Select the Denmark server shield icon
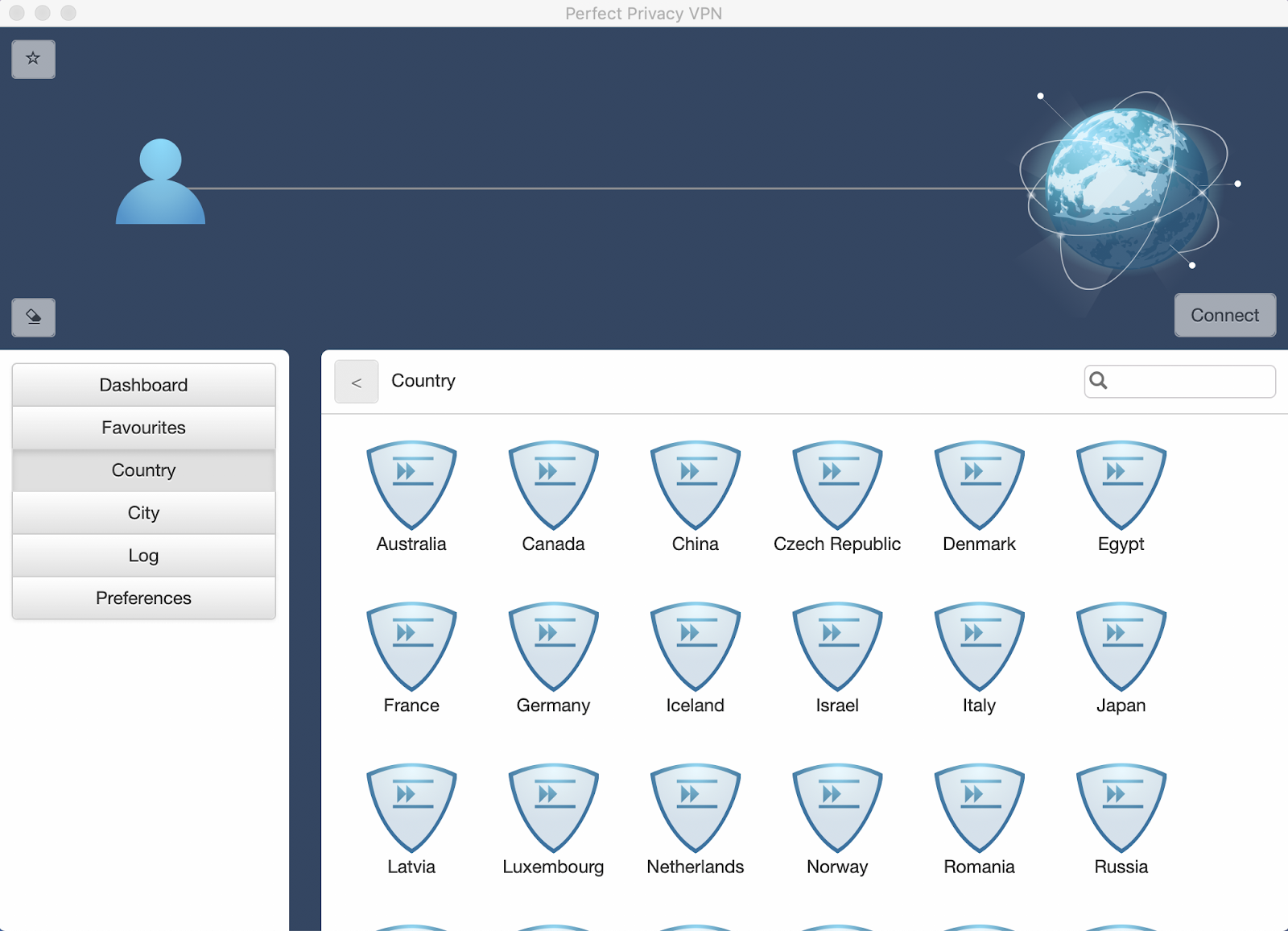Image resolution: width=1288 pixels, height=931 pixels. 980,485
